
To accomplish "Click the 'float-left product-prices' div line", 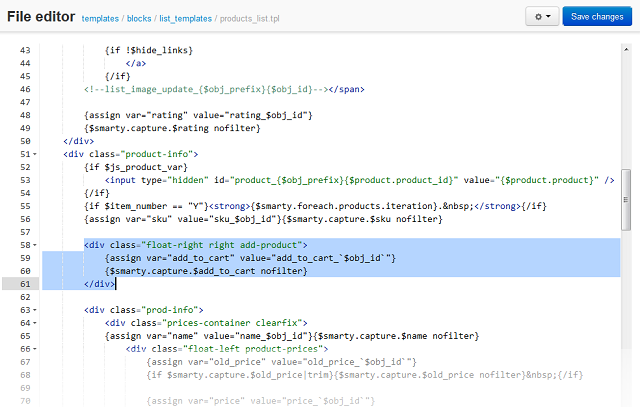I will 227,349.
